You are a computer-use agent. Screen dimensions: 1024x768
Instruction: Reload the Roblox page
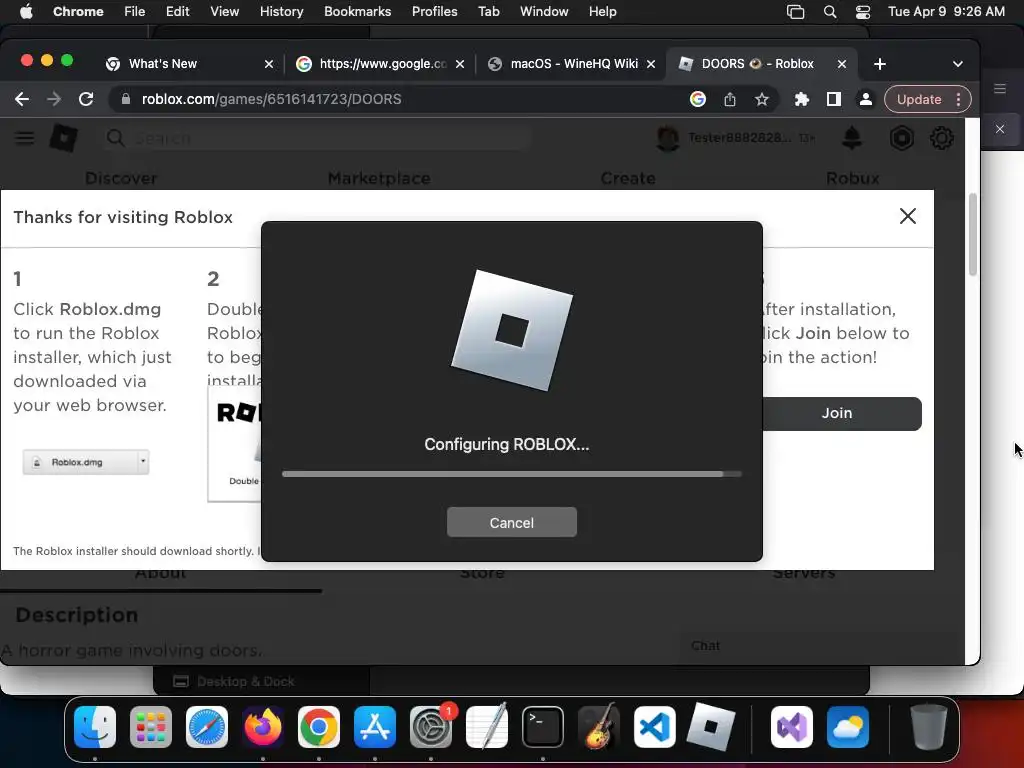(x=86, y=99)
